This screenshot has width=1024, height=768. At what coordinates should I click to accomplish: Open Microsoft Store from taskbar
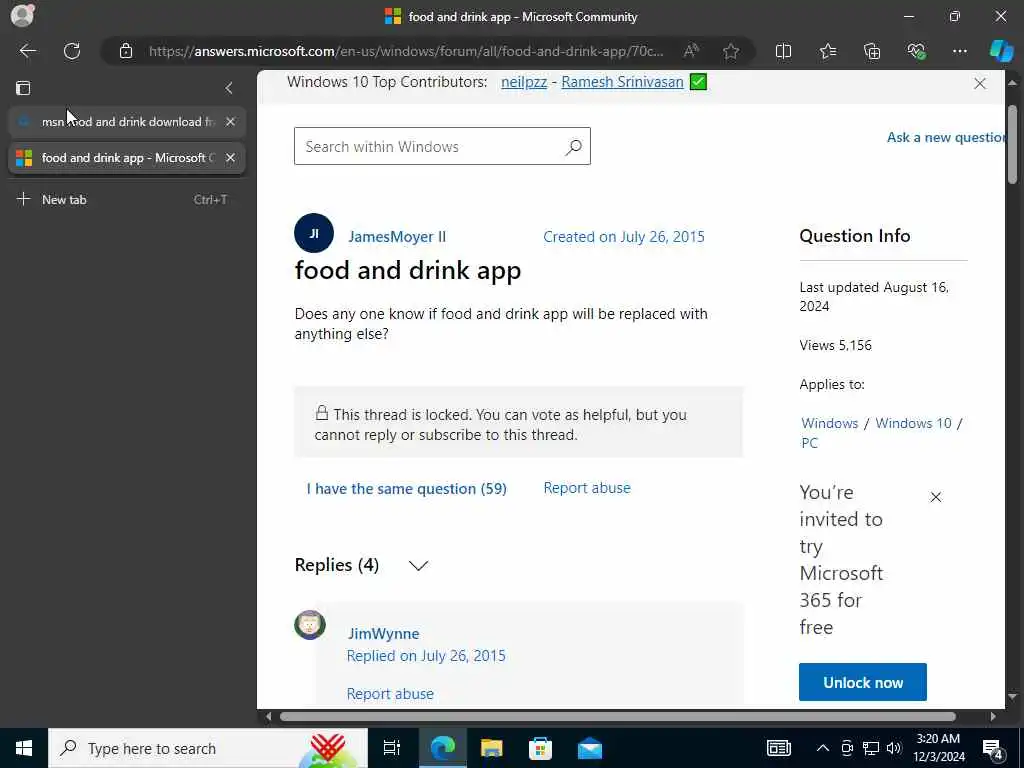tap(540, 748)
